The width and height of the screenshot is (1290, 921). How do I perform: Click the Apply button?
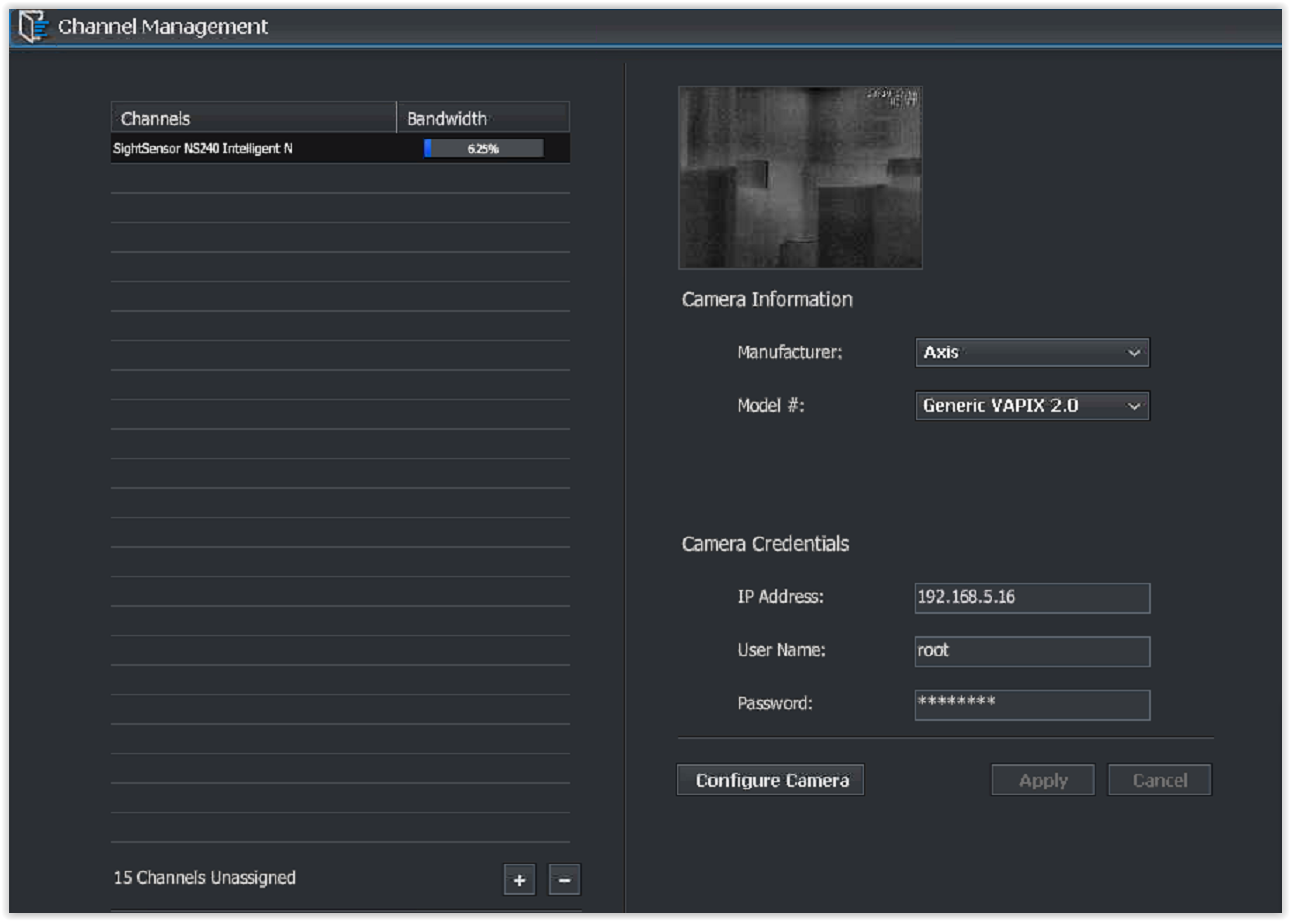(x=1043, y=780)
